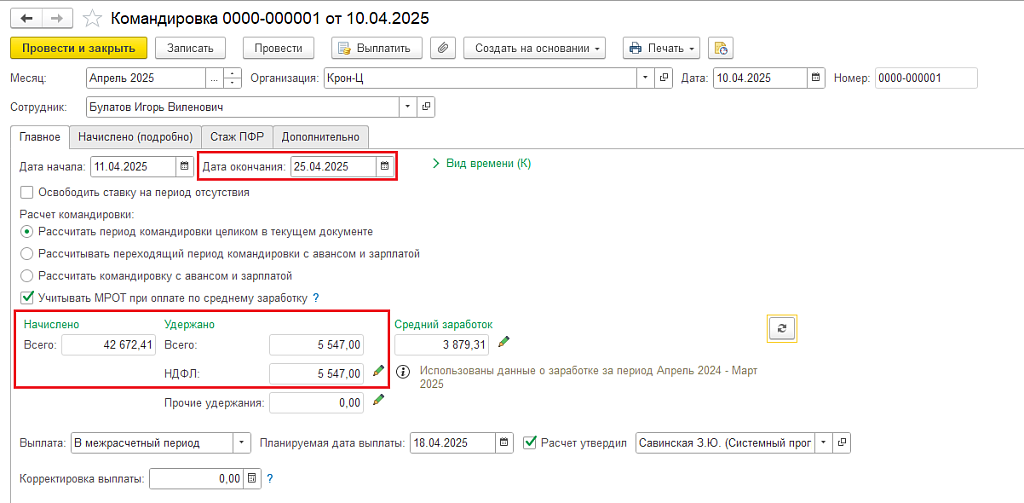The image size is (1024, 503).
Task: Click the pencil icon beside Средний заработок
Action: pos(504,343)
